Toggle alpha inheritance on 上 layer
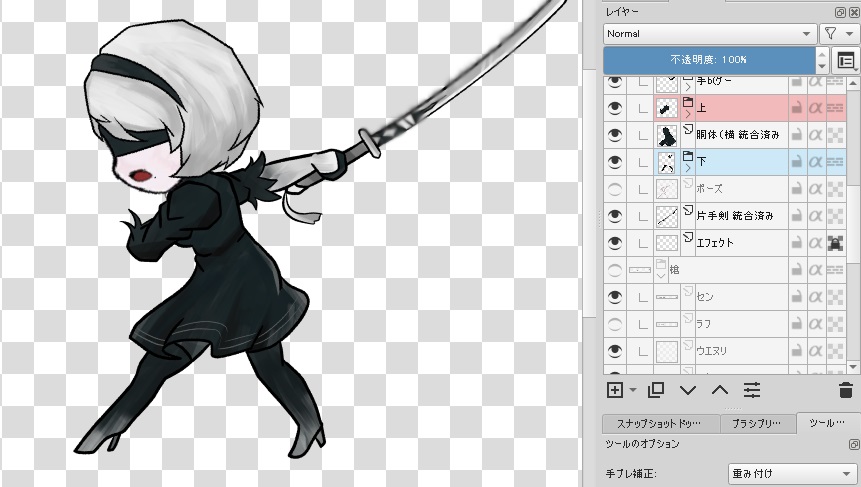The image size is (861, 487). pos(815,108)
